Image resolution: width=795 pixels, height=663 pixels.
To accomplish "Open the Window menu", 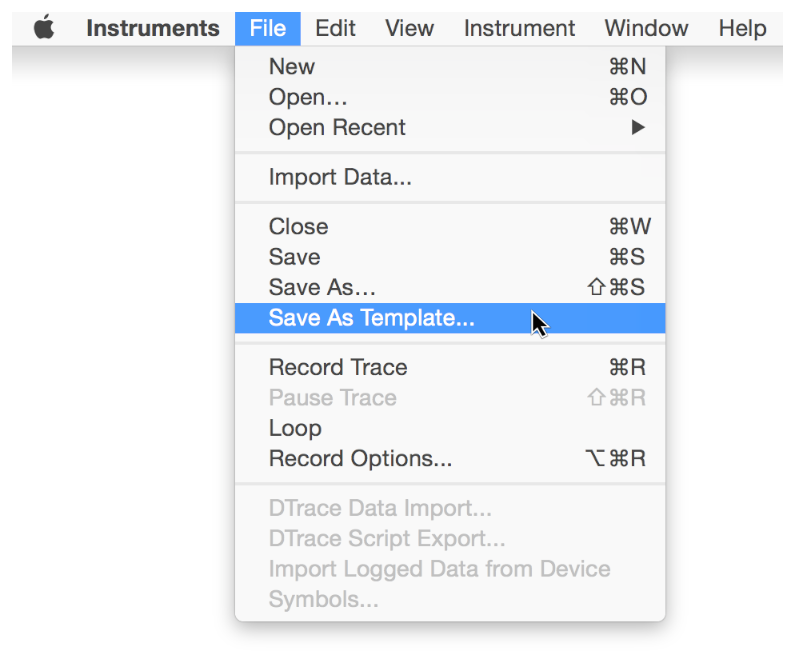I will click(646, 28).
